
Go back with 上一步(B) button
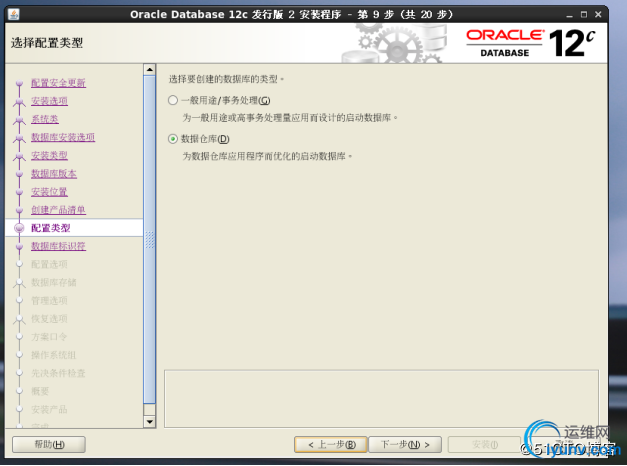click(331, 444)
